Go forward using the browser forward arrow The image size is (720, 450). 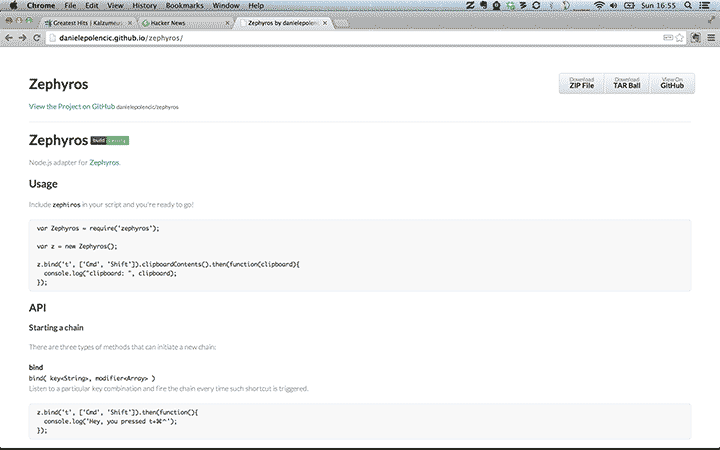pos(22,38)
